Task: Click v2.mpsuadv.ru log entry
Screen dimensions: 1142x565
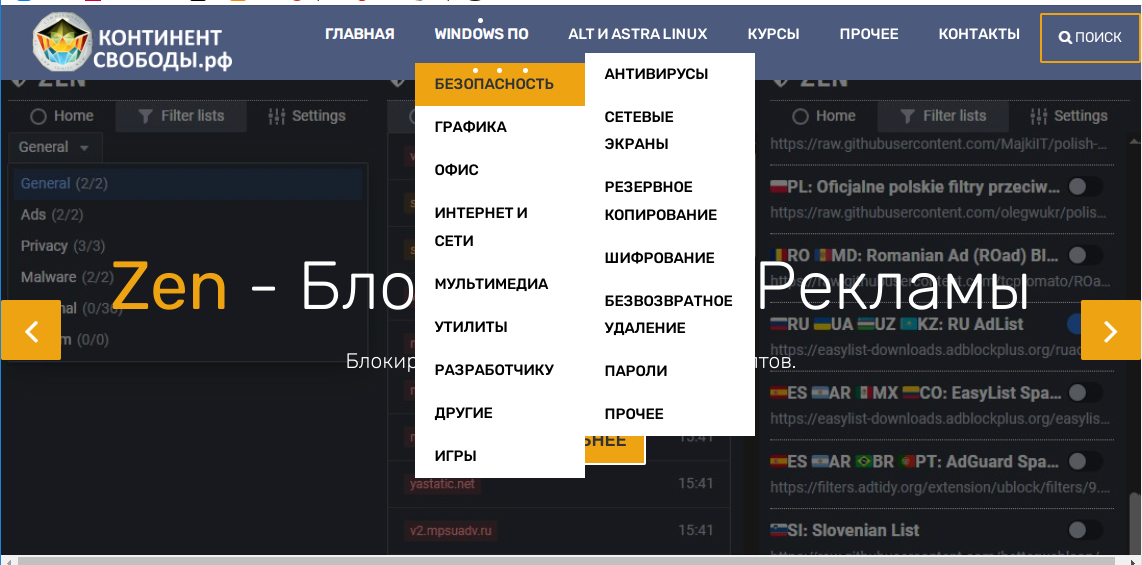Action: point(451,530)
